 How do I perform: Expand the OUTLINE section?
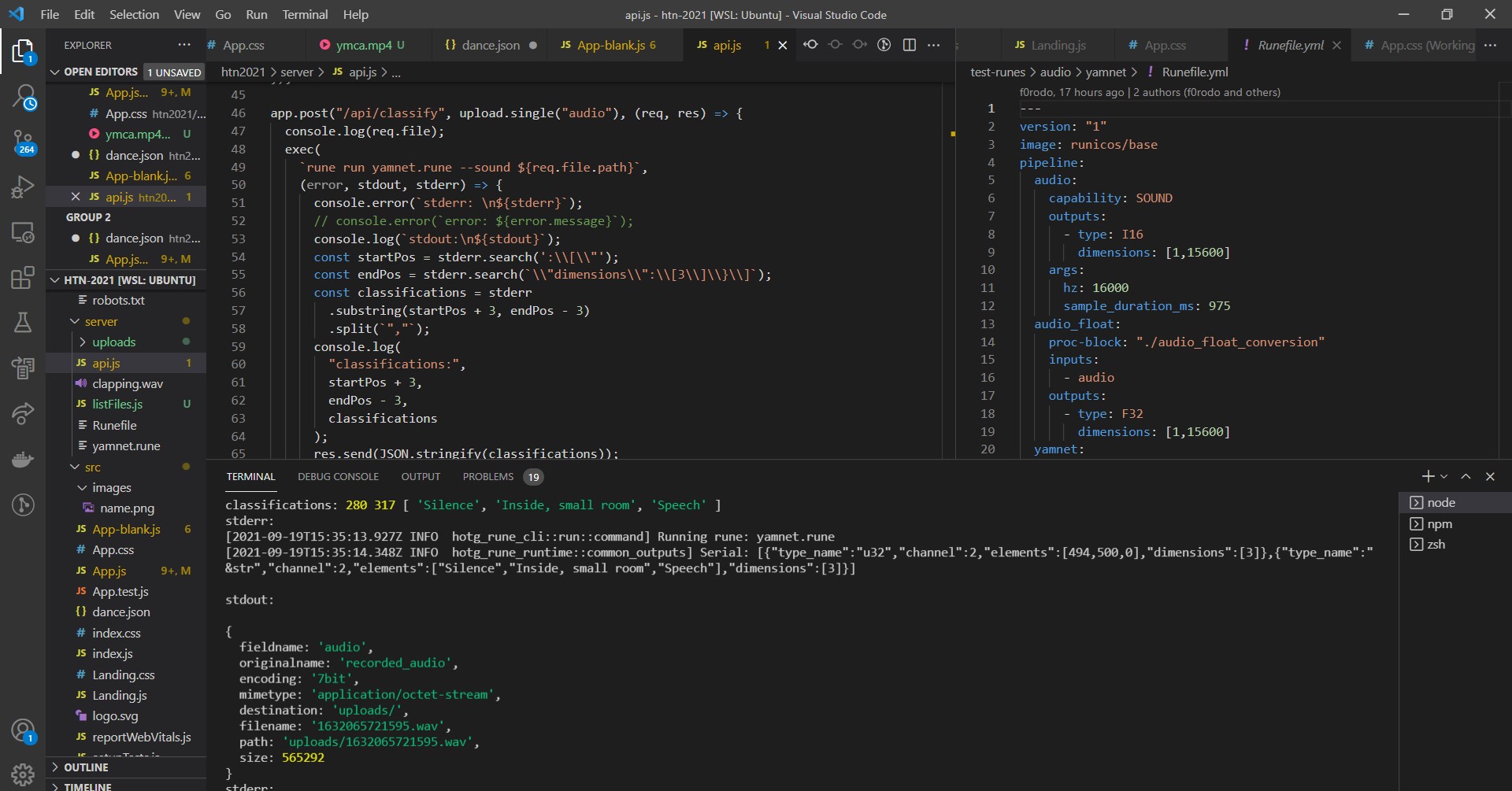click(x=86, y=767)
